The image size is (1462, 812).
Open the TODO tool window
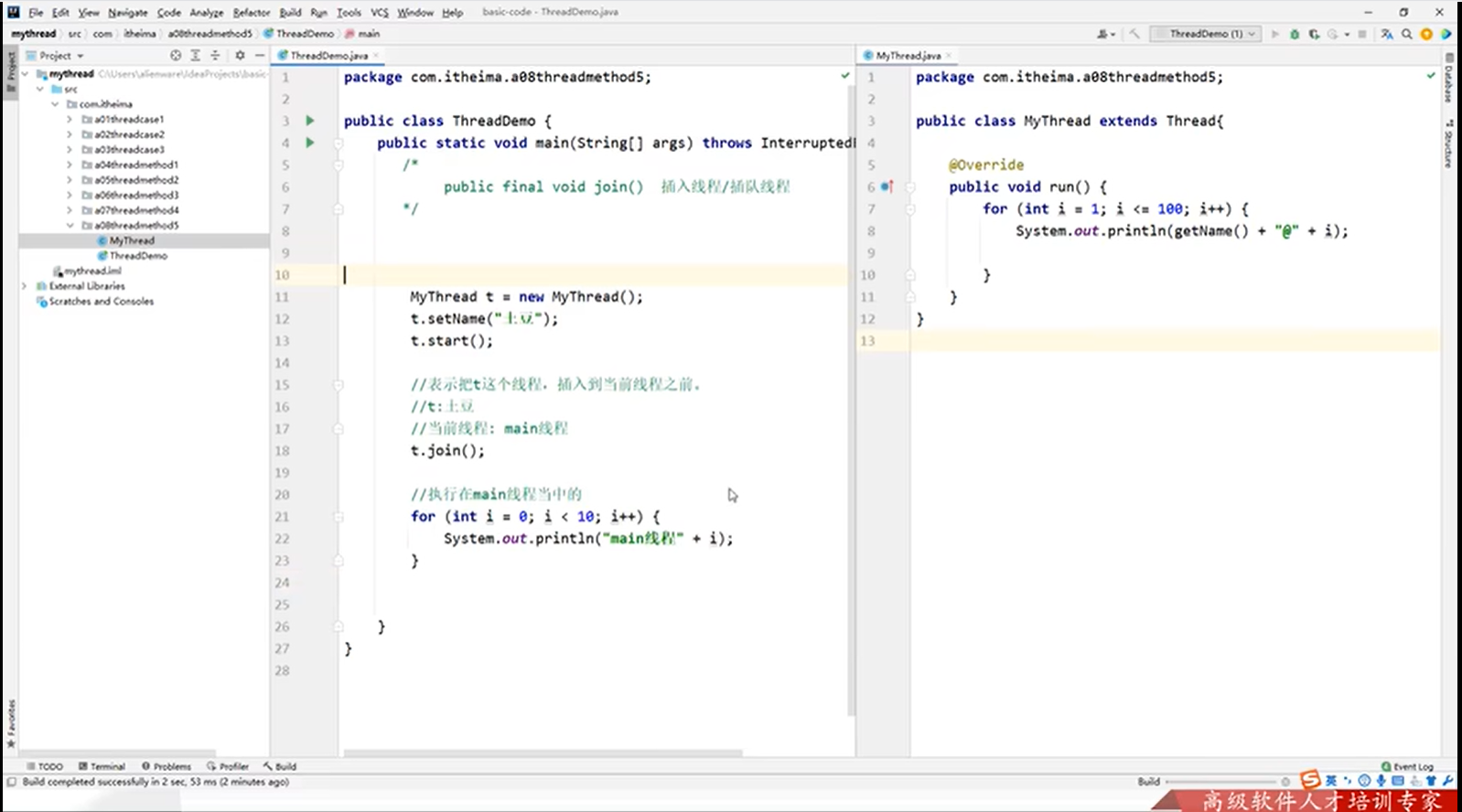(x=45, y=766)
